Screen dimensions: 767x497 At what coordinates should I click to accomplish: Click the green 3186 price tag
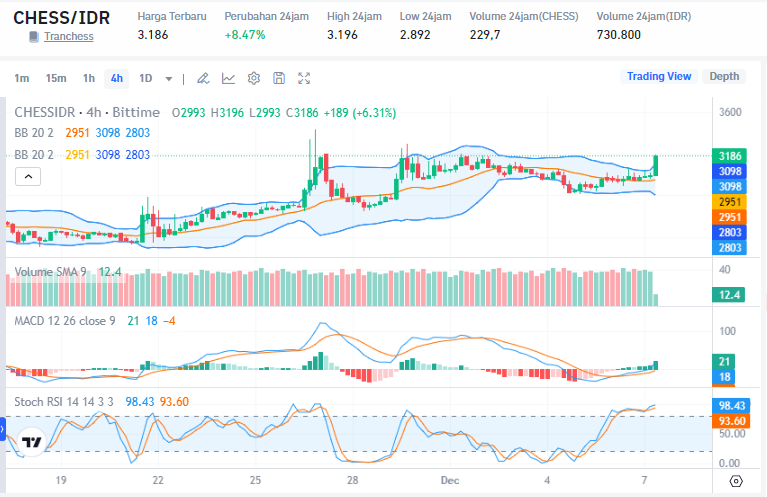[x=729, y=156]
